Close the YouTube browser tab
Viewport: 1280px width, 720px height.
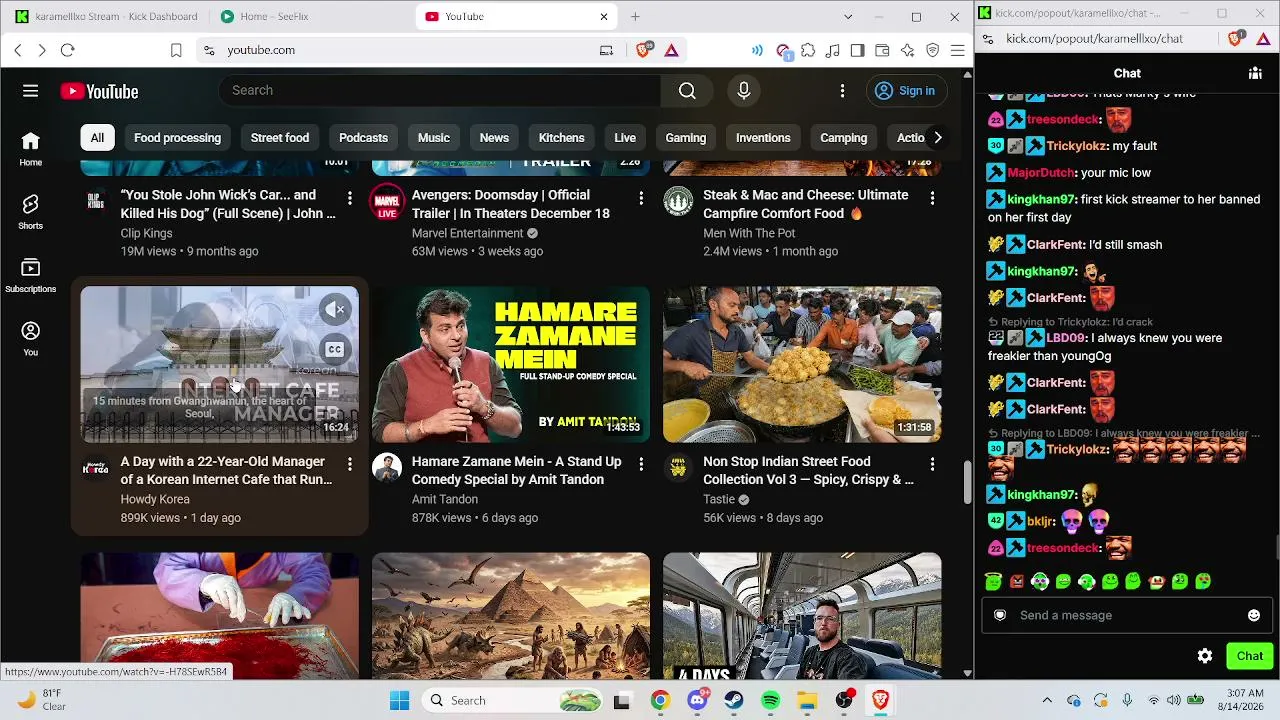[604, 17]
